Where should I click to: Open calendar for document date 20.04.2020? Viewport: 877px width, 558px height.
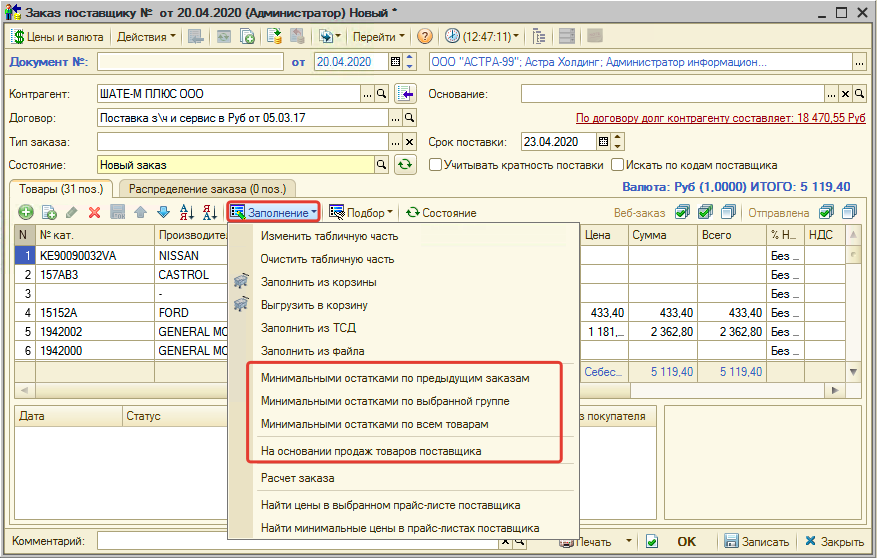click(395, 62)
